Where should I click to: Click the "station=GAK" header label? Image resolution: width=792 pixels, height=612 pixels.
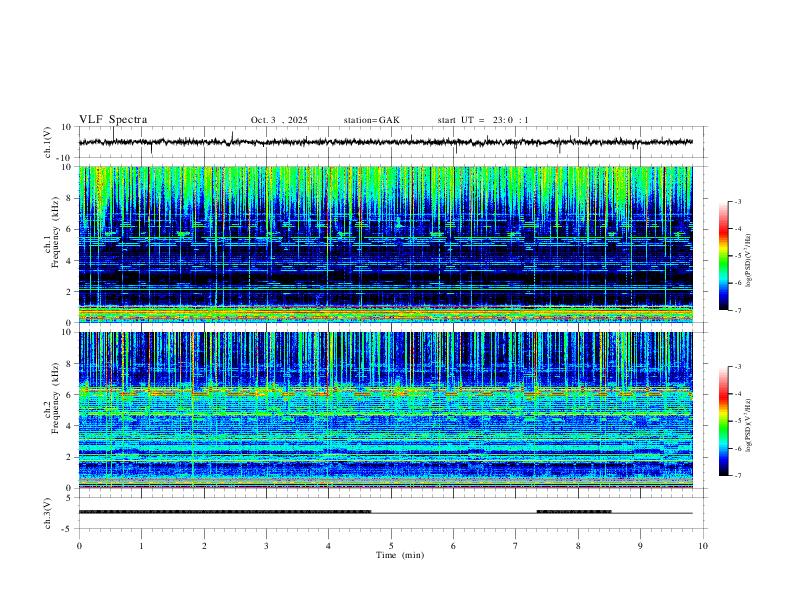click(x=371, y=120)
